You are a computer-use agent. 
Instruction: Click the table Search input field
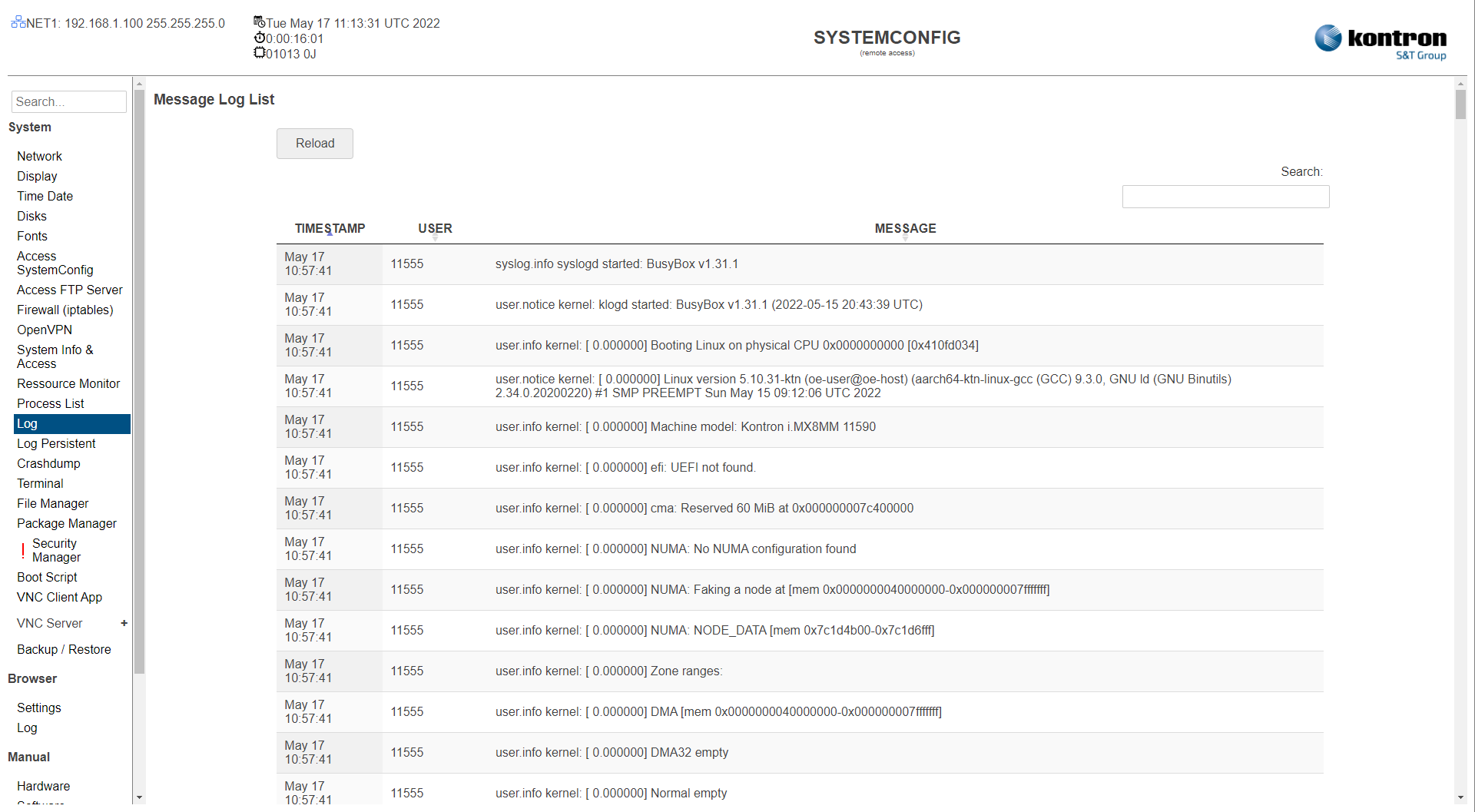[1225, 197]
